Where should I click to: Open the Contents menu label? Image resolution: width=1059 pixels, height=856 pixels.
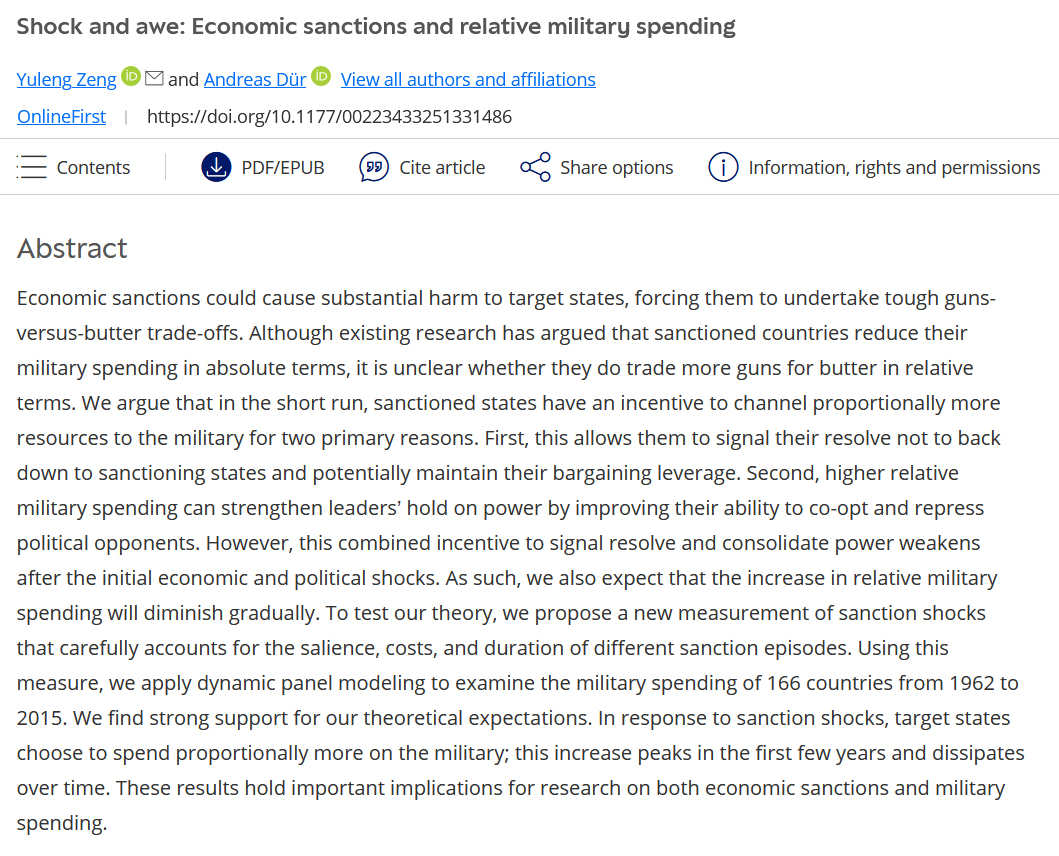pyautogui.click(x=93, y=168)
